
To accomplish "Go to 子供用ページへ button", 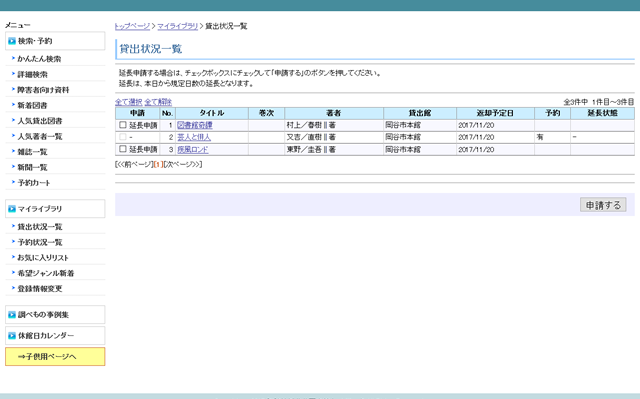I will (x=55, y=357).
